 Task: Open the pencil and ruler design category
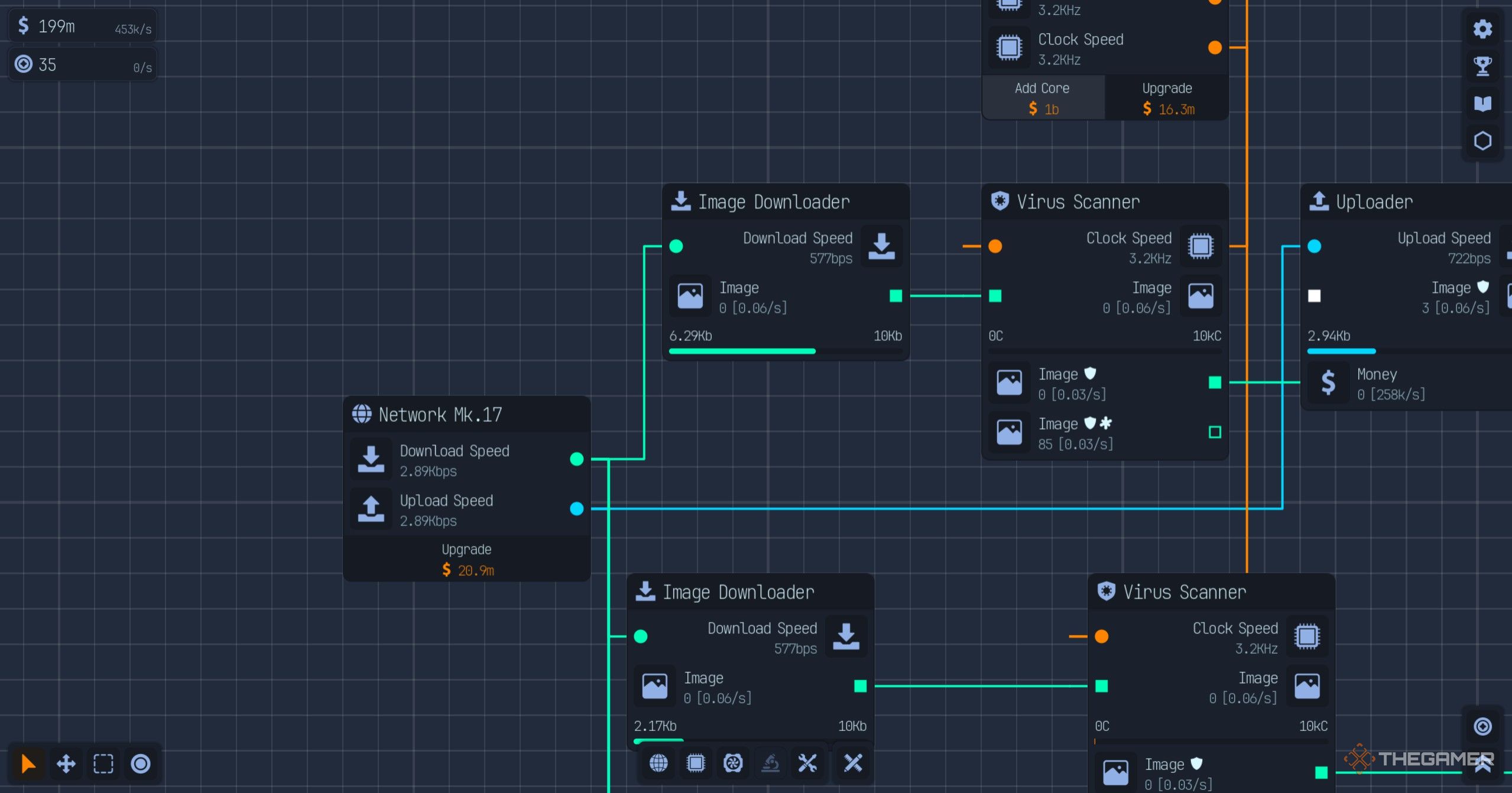(853, 763)
